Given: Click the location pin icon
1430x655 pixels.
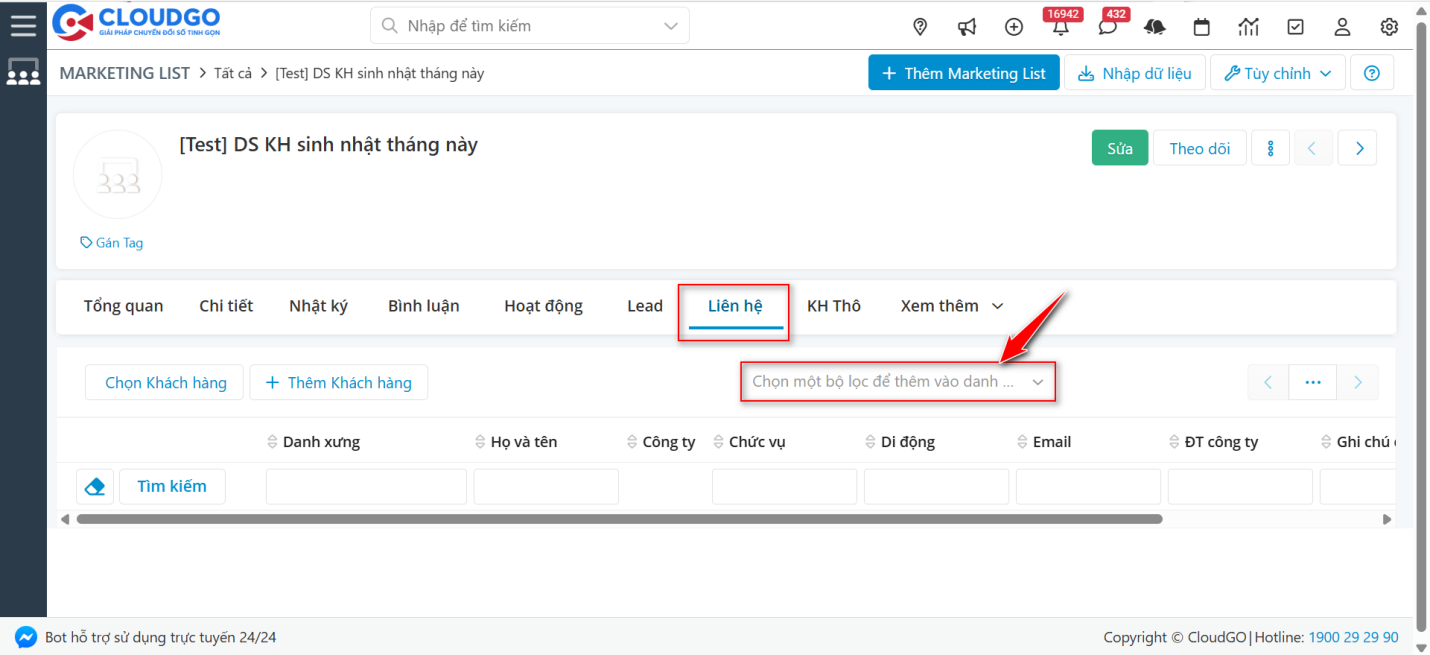Looking at the screenshot, I should (920, 27).
